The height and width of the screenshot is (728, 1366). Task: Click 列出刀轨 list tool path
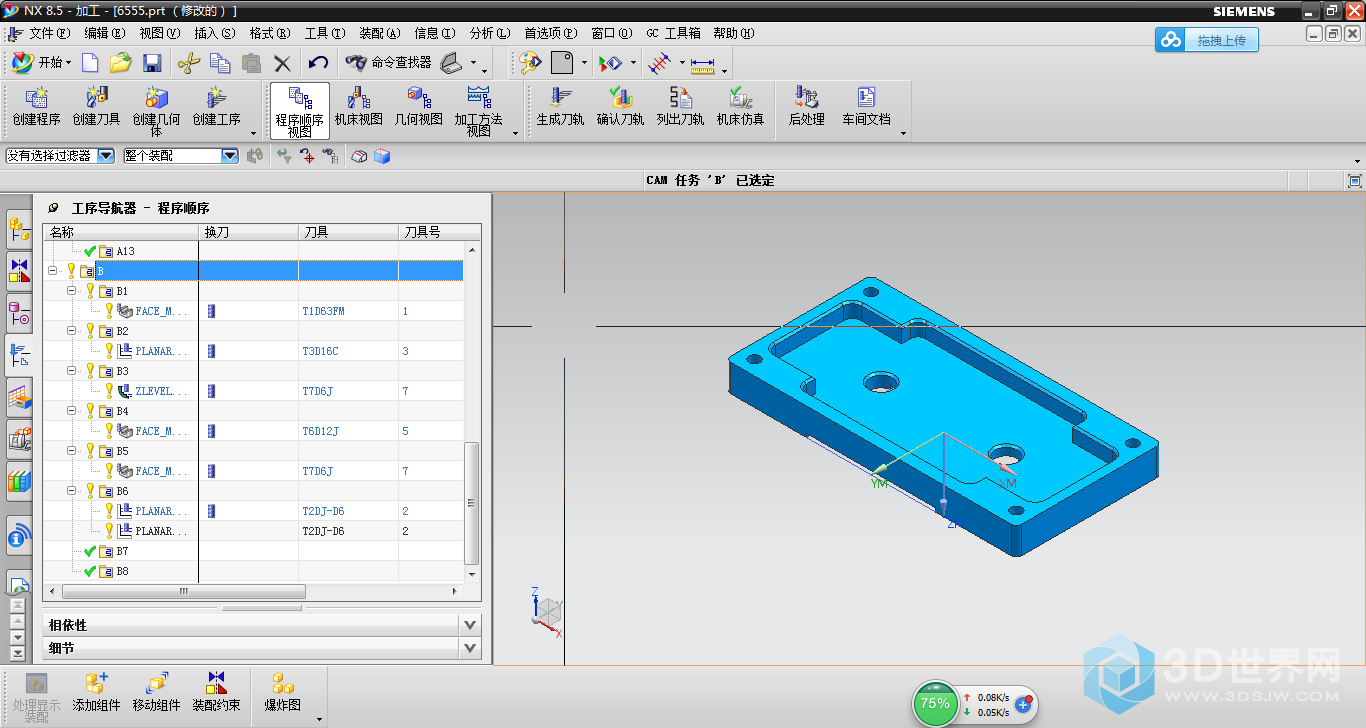click(680, 106)
